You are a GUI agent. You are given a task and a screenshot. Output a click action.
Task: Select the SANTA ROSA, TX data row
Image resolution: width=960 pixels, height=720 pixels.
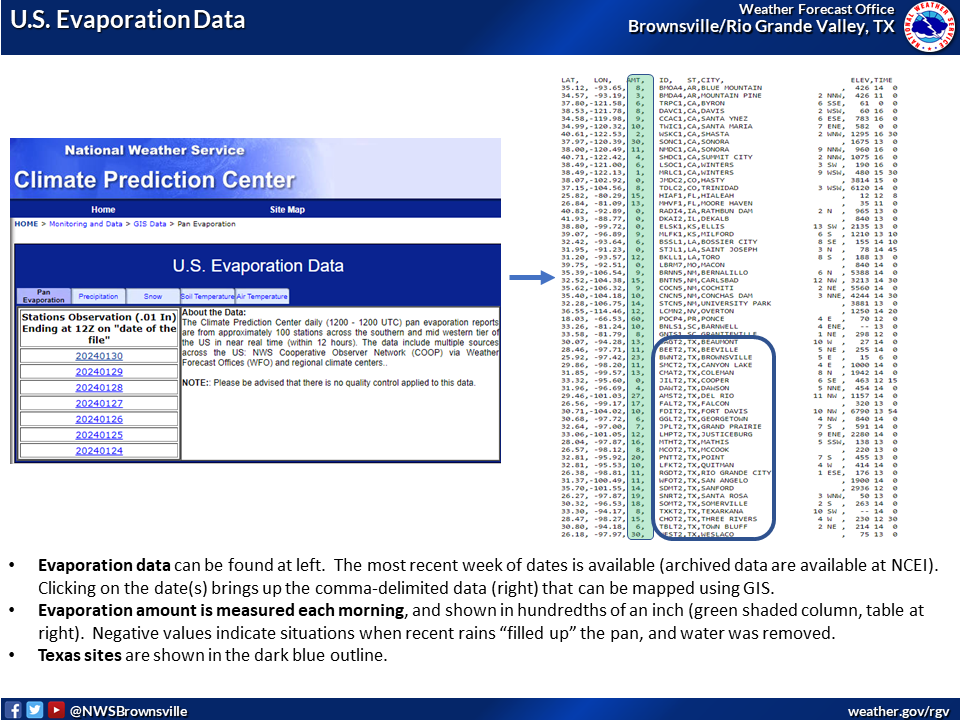tap(729, 496)
